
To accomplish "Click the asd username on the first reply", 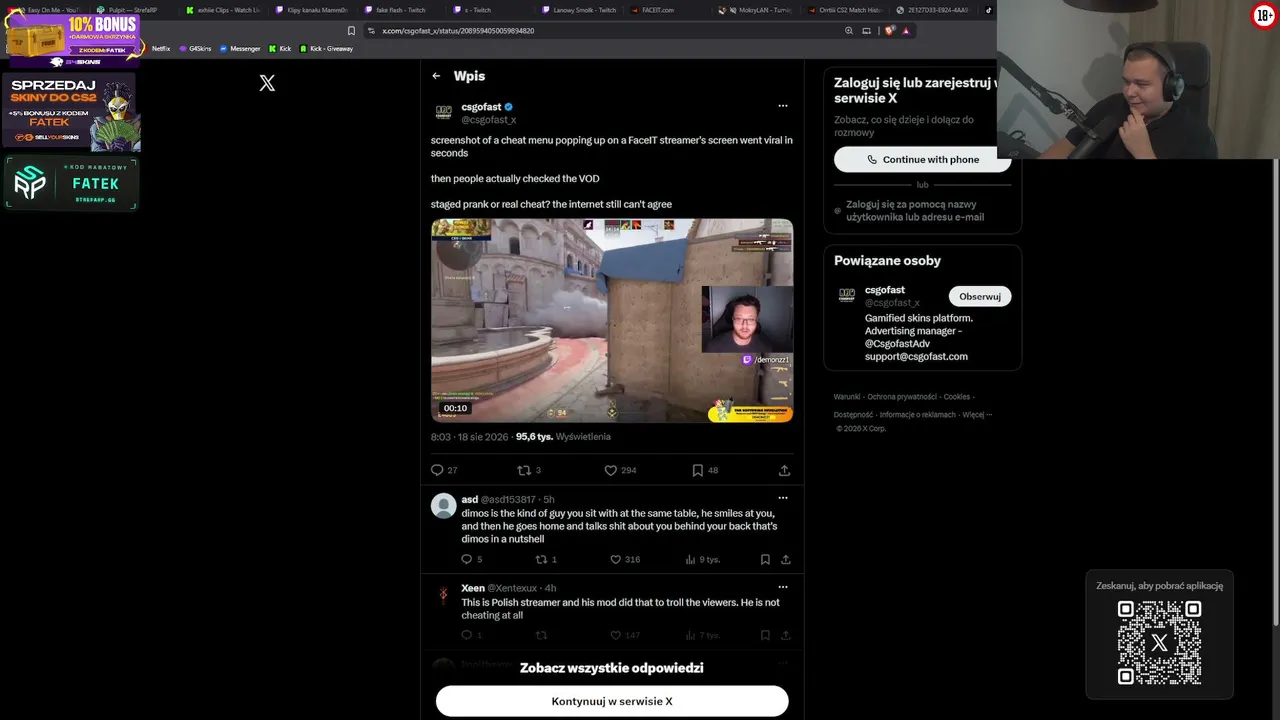I will [x=469, y=499].
